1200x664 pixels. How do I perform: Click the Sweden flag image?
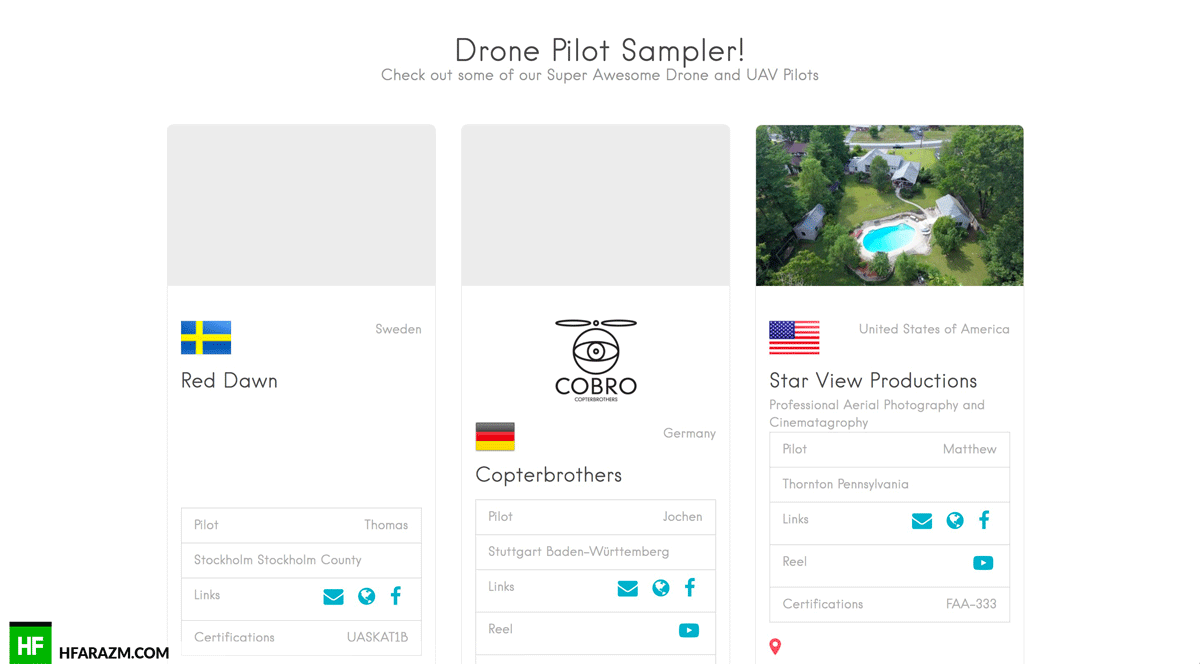click(x=206, y=338)
